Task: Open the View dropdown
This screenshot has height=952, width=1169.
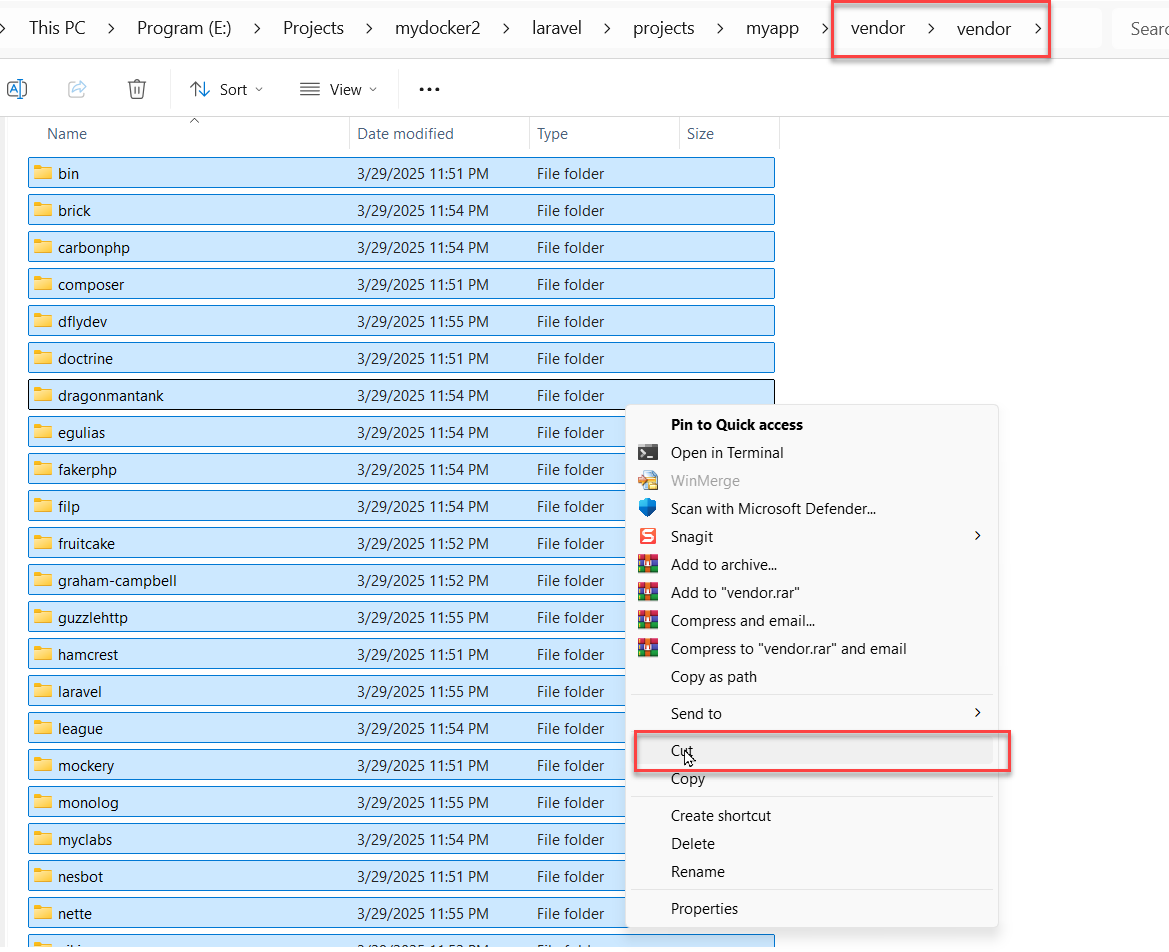Action: [x=338, y=89]
